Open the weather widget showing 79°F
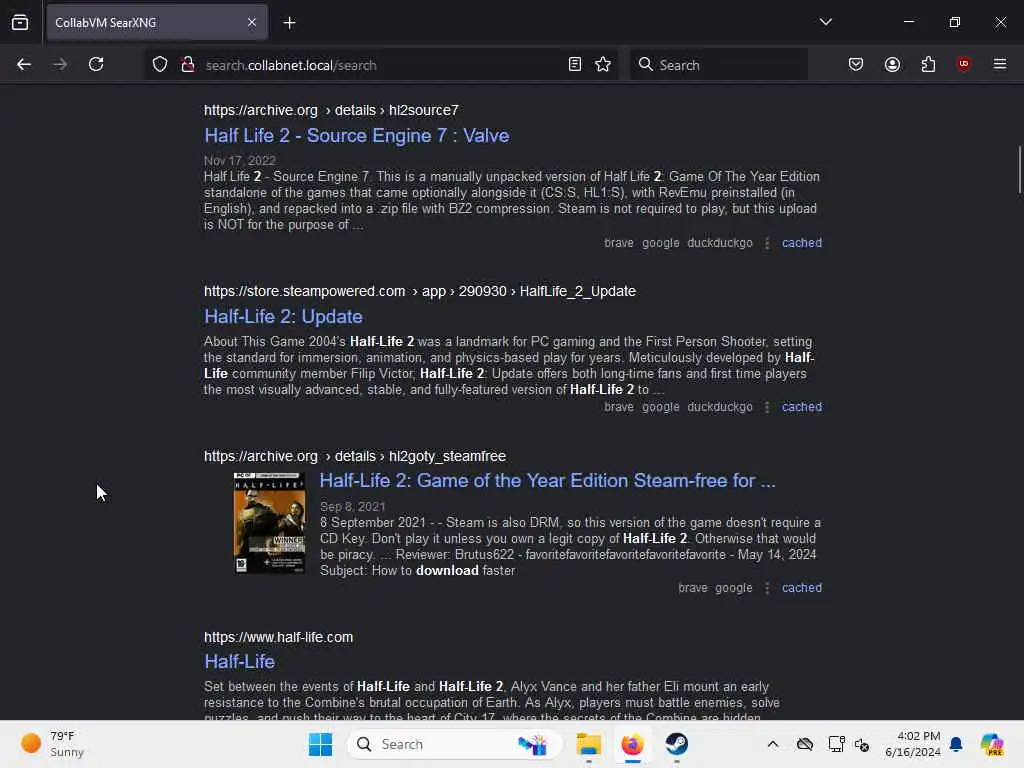The width and height of the screenshot is (1024, 768). pos(52,744)
